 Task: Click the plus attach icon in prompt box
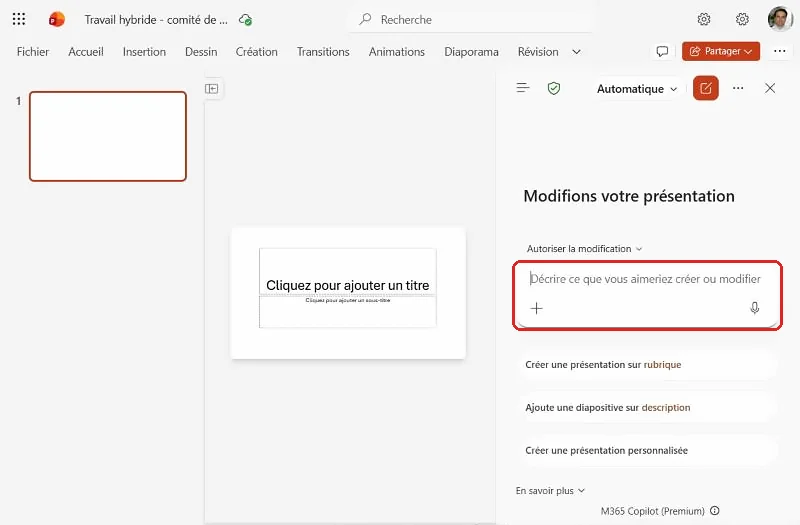537,308
